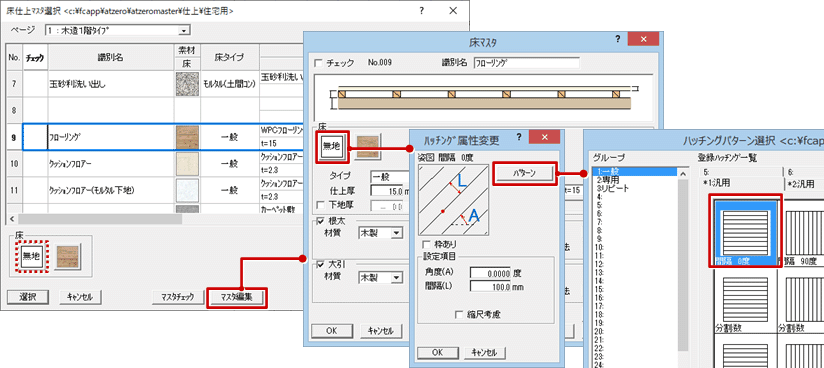Click row 11 クッションフロアー(モルタル下地) name cell
The image size is (824, 368).
[x=111, y=190]
